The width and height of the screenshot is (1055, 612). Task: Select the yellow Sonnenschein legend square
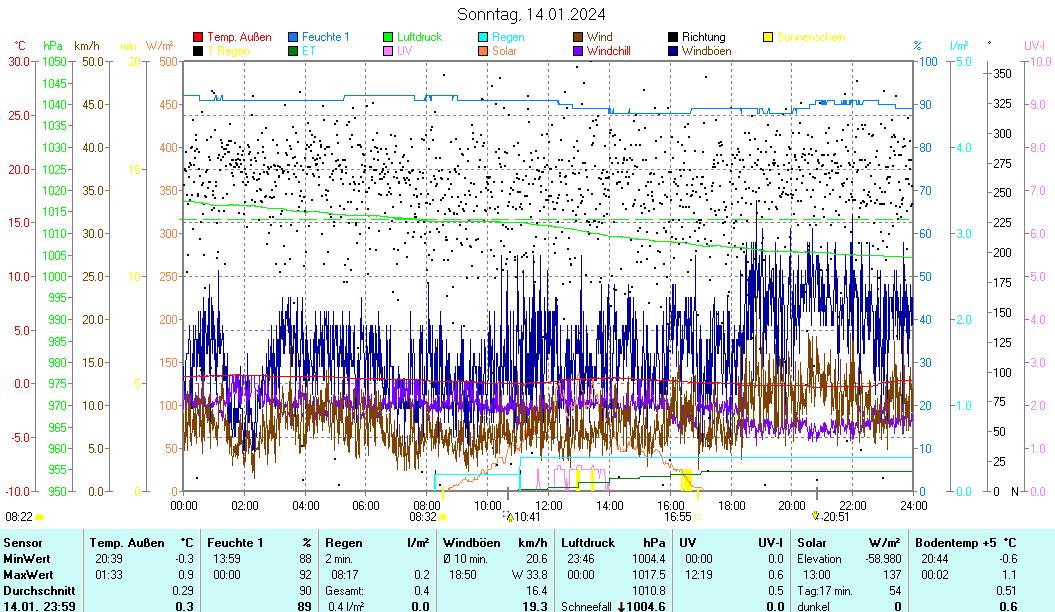[x=768, y=37]
